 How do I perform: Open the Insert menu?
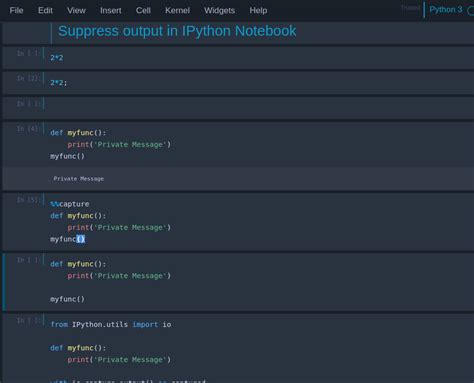click(x=111, y=11)
